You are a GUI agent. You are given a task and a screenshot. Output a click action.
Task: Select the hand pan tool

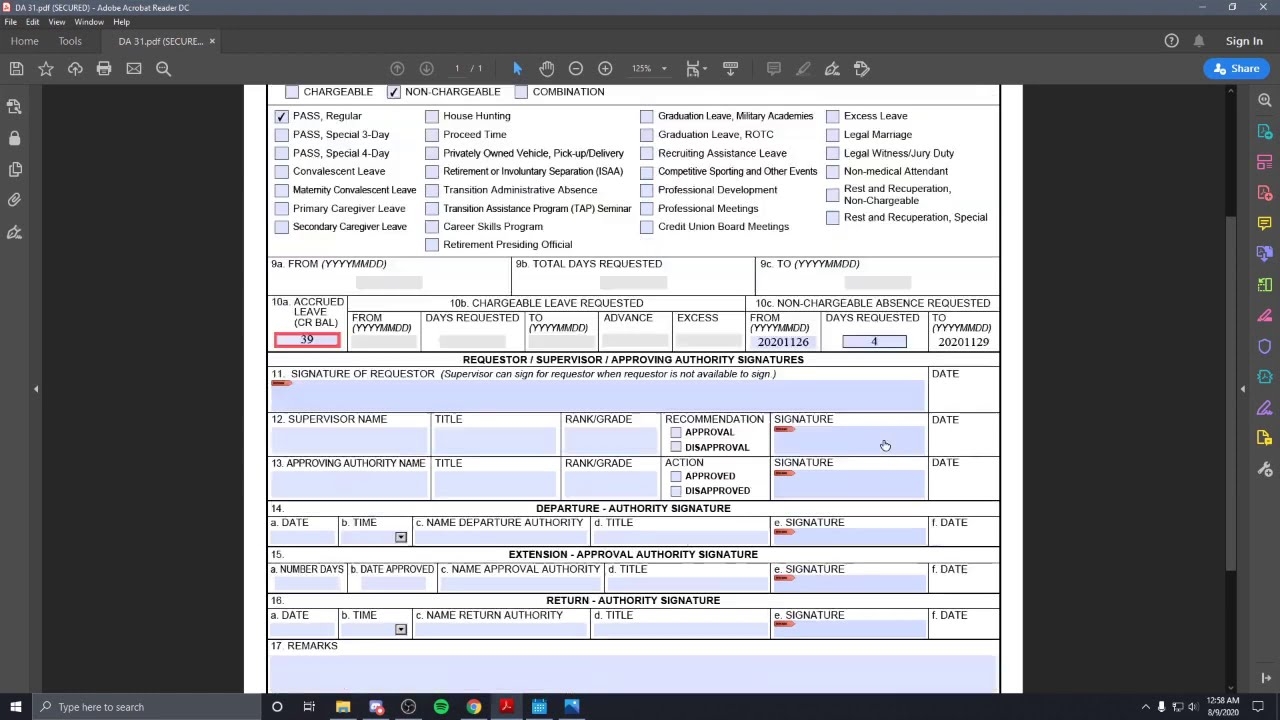(x=546, y=69)
